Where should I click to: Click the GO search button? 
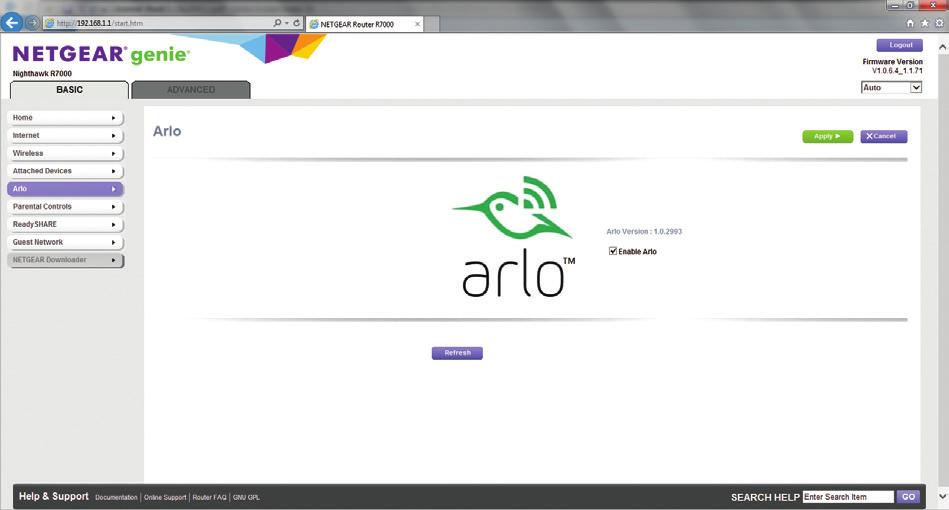908,497
